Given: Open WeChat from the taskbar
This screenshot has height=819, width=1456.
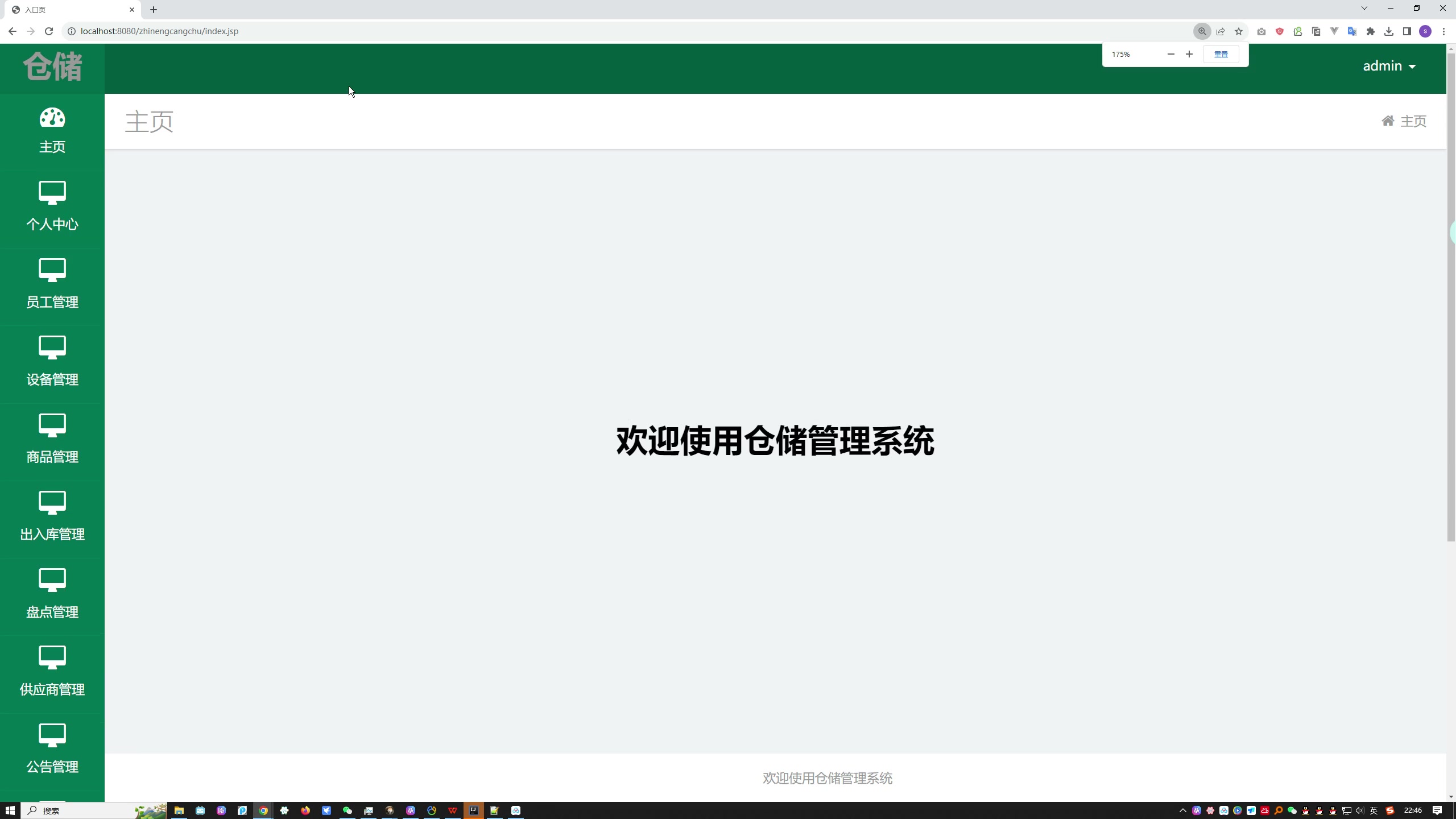Looking at the screenshot, I should click(348, 810).
